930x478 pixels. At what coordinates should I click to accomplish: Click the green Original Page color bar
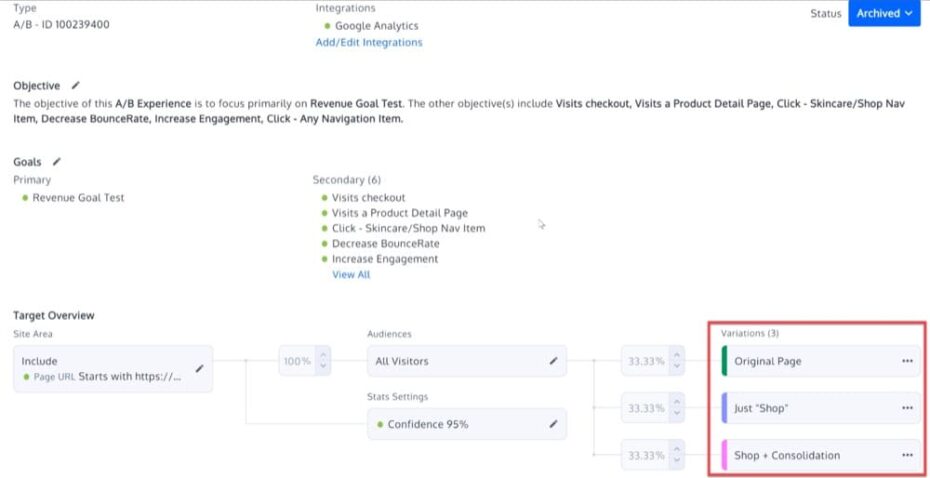(723, 361)
